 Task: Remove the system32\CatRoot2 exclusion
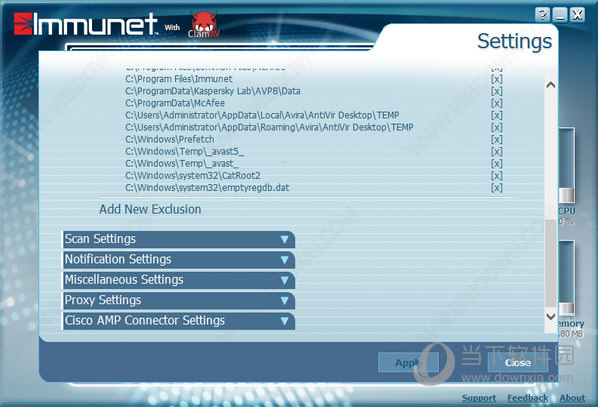(x=496, y=176)
